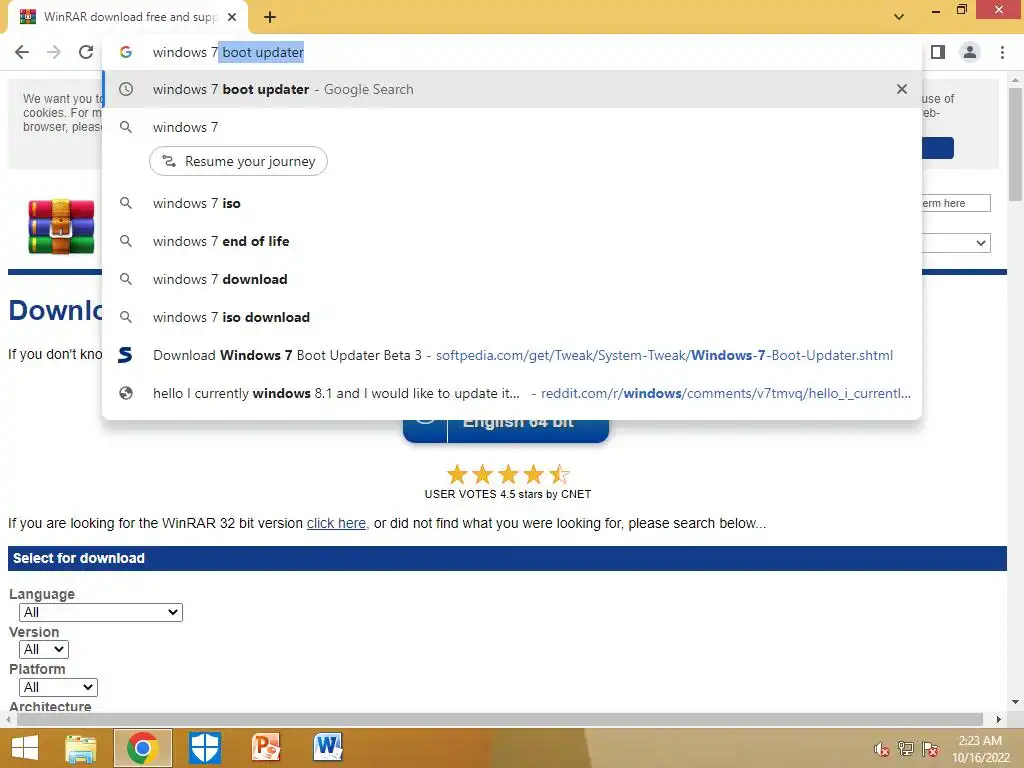Click the horizontal scrollbar right arrow
1024x768 pixels.
point(999,720)
